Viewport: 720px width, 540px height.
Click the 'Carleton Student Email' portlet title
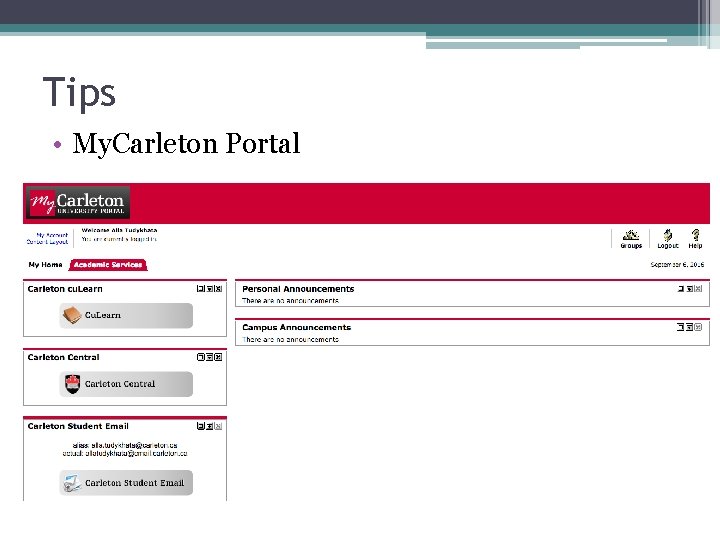pos(78,426)
